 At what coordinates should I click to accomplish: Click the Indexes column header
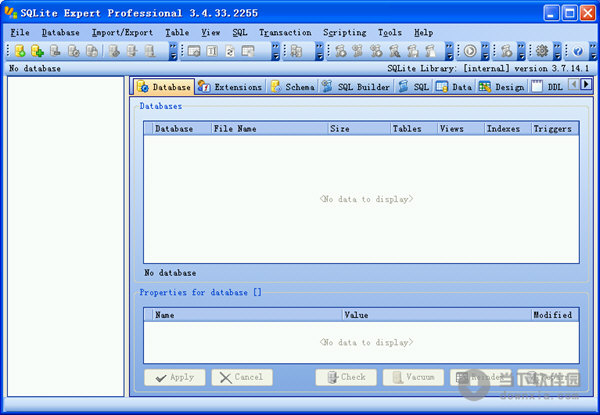click(x=508, y=129)
